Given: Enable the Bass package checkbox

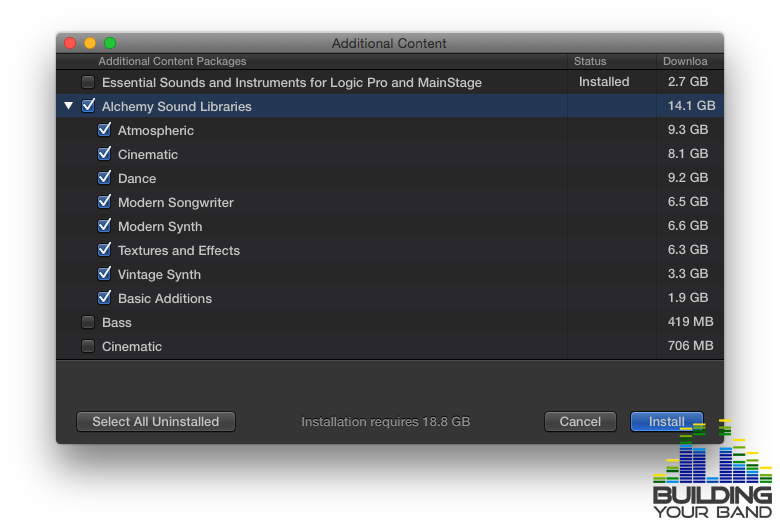Looking at the screenshot, I should tap(88, 322).
